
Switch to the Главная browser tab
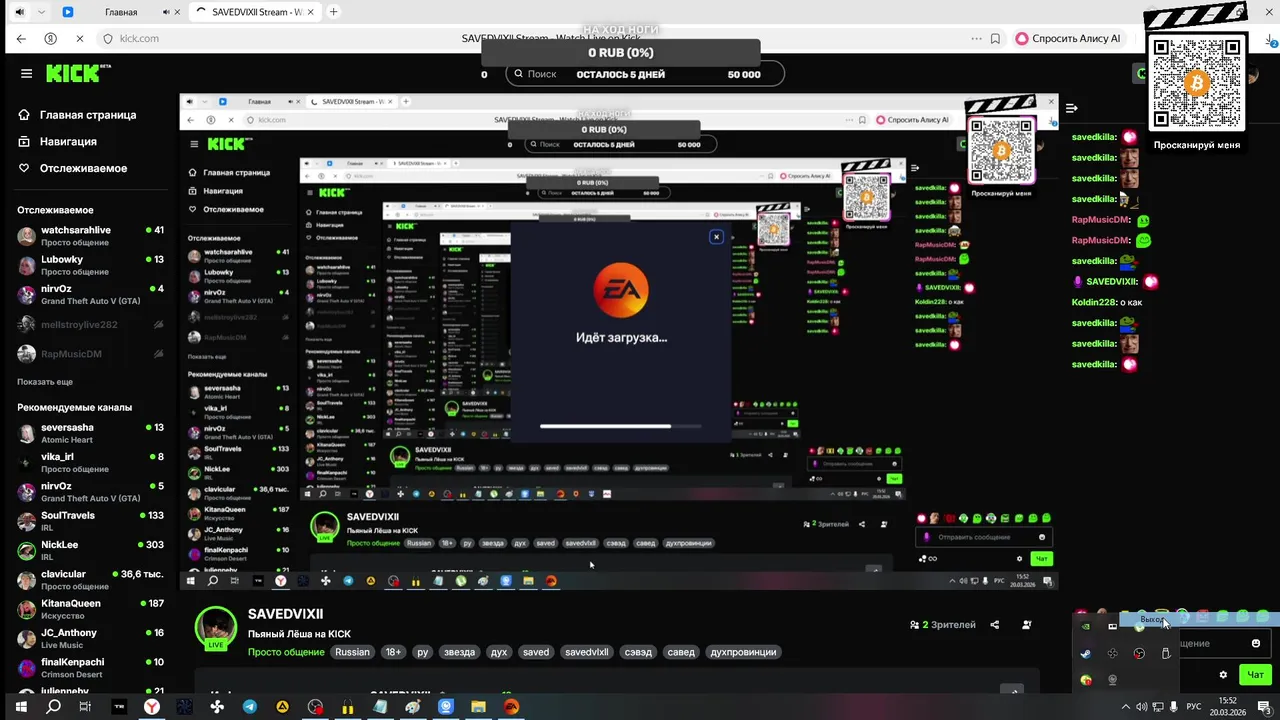(x=120, y=12)
